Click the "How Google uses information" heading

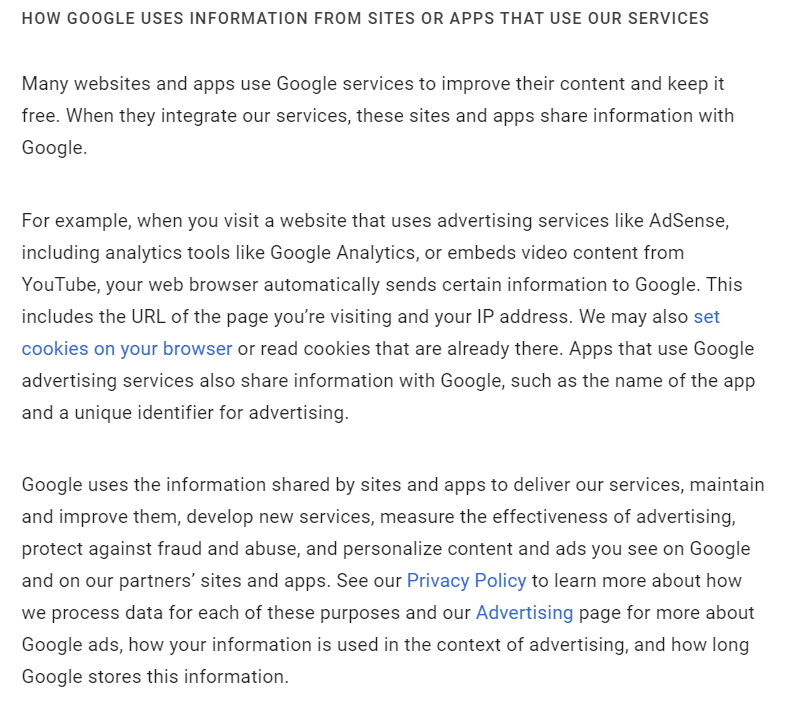365,19
